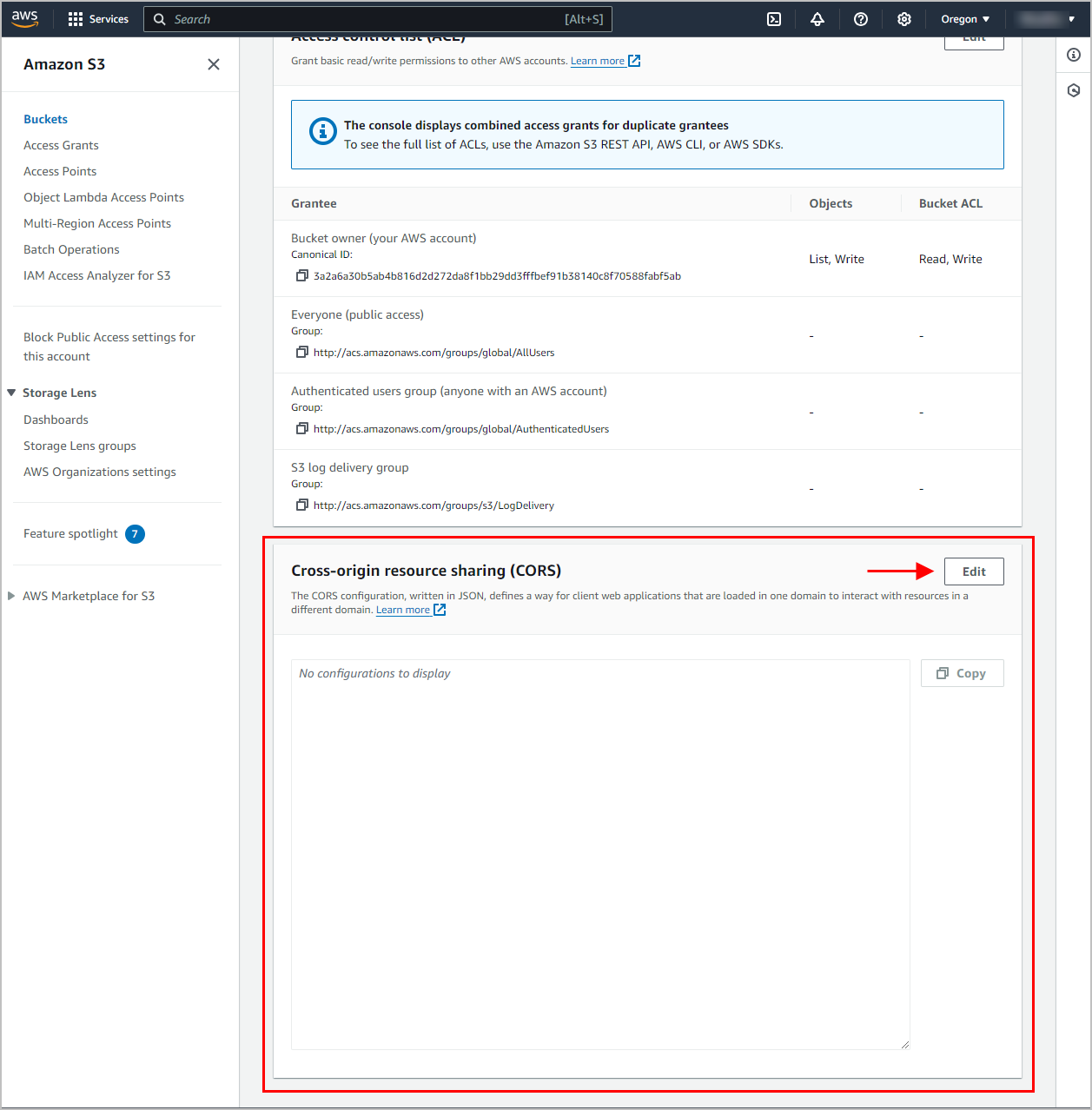The image size is (1092, 1110).
Task: Click the 'Bucket owner (your AWS account)' label
Action: pyautogui.click(x=383, y=238)
